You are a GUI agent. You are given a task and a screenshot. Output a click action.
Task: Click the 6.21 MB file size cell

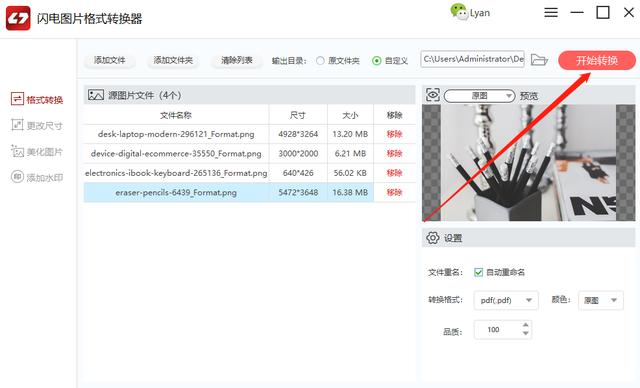click(x=350, y=153)
